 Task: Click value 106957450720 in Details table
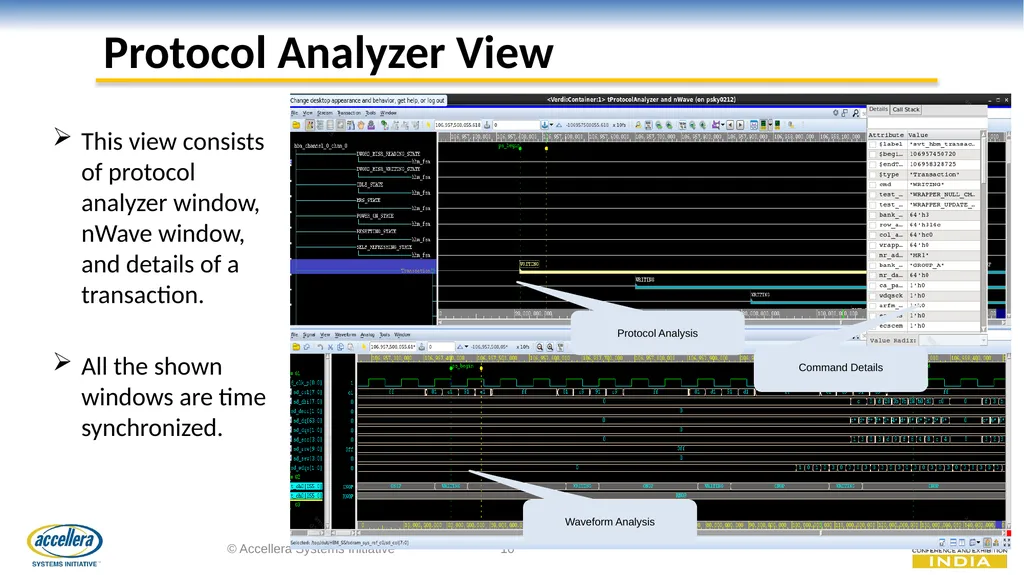[x=933, y=154]
